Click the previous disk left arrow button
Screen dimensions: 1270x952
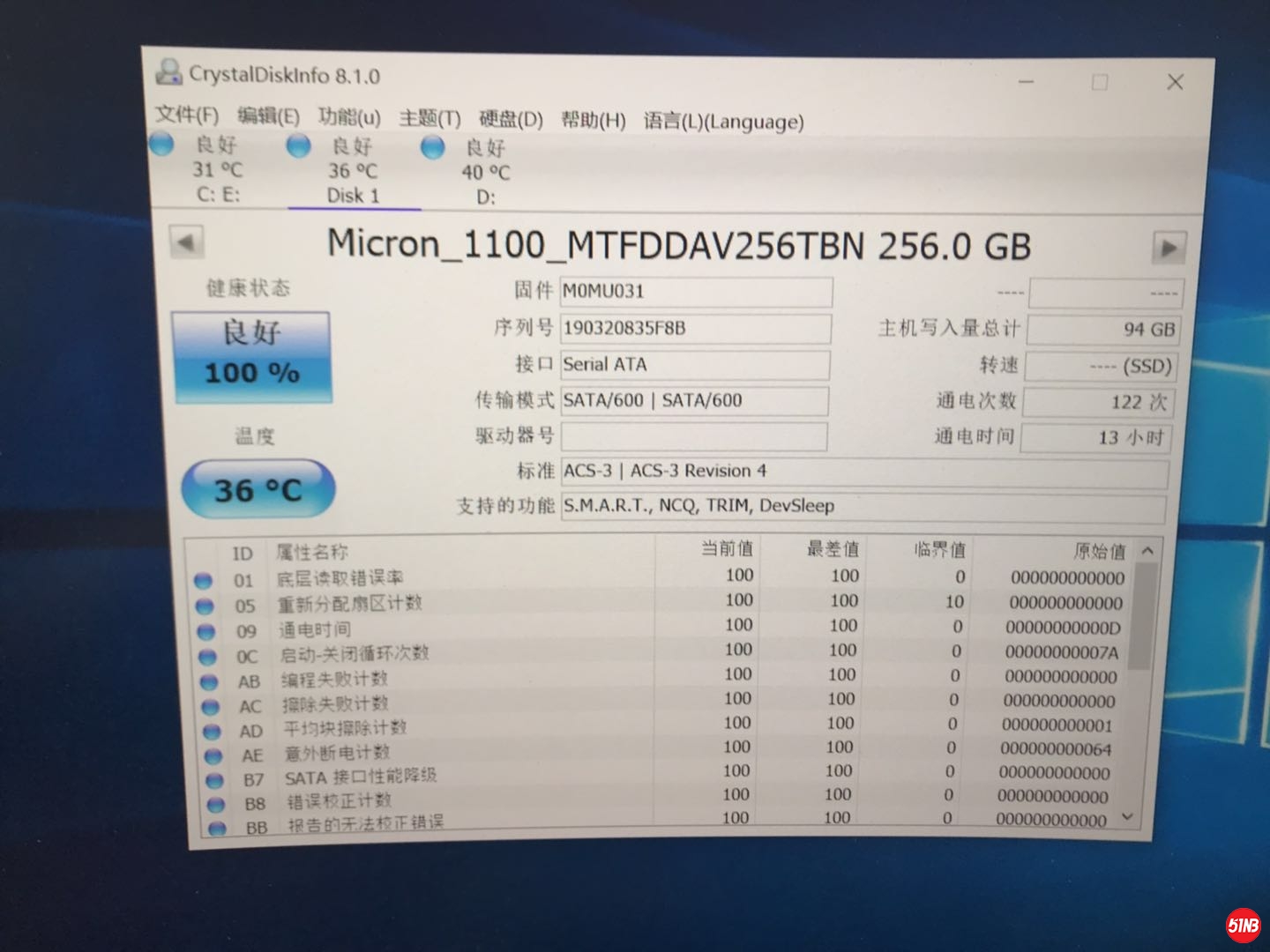[186, 242]
